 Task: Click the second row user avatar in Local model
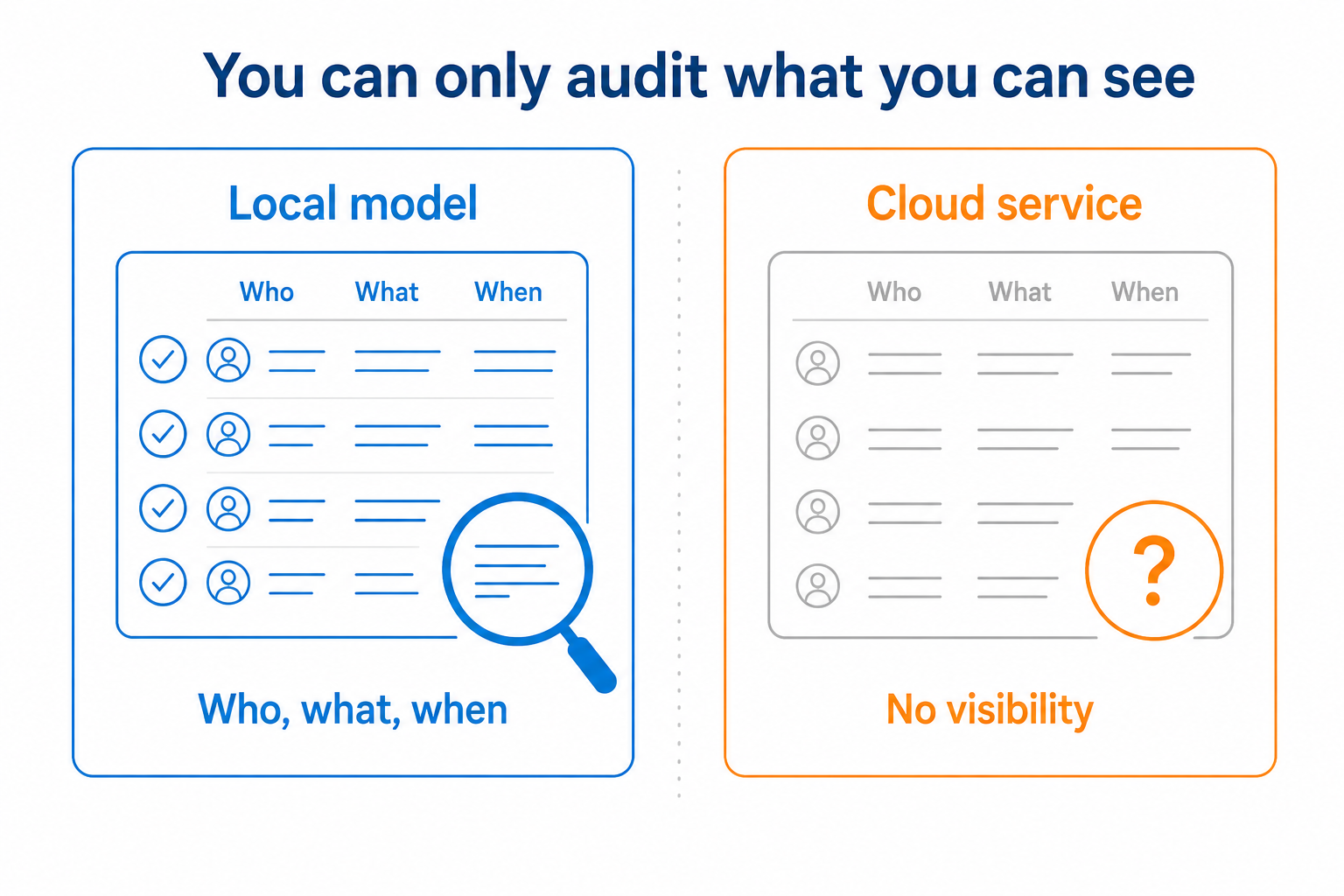(x=228, y=434)
